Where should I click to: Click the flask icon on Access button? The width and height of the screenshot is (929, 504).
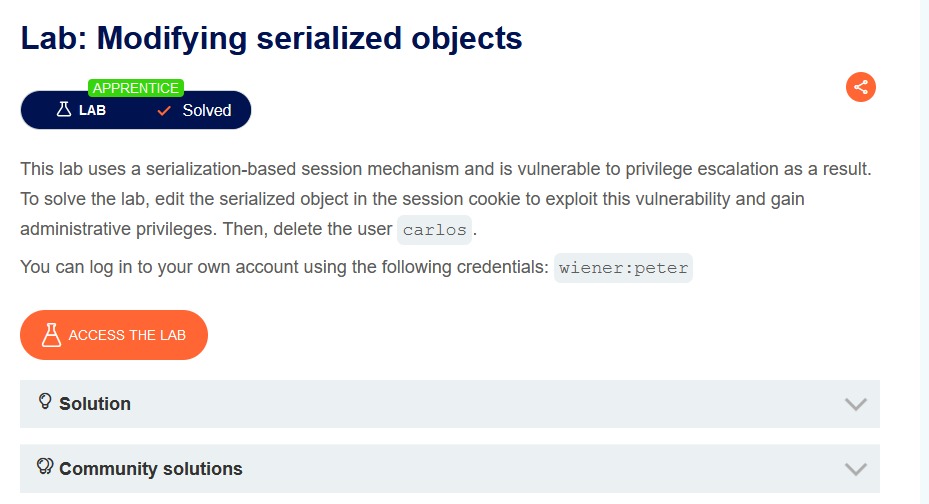[52, 335]
